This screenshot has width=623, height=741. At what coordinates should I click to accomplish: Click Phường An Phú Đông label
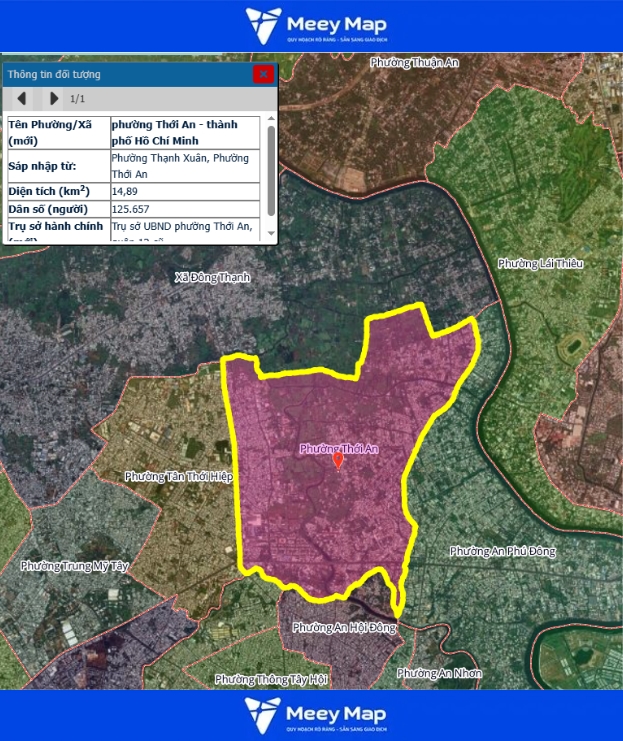[502, 551]
